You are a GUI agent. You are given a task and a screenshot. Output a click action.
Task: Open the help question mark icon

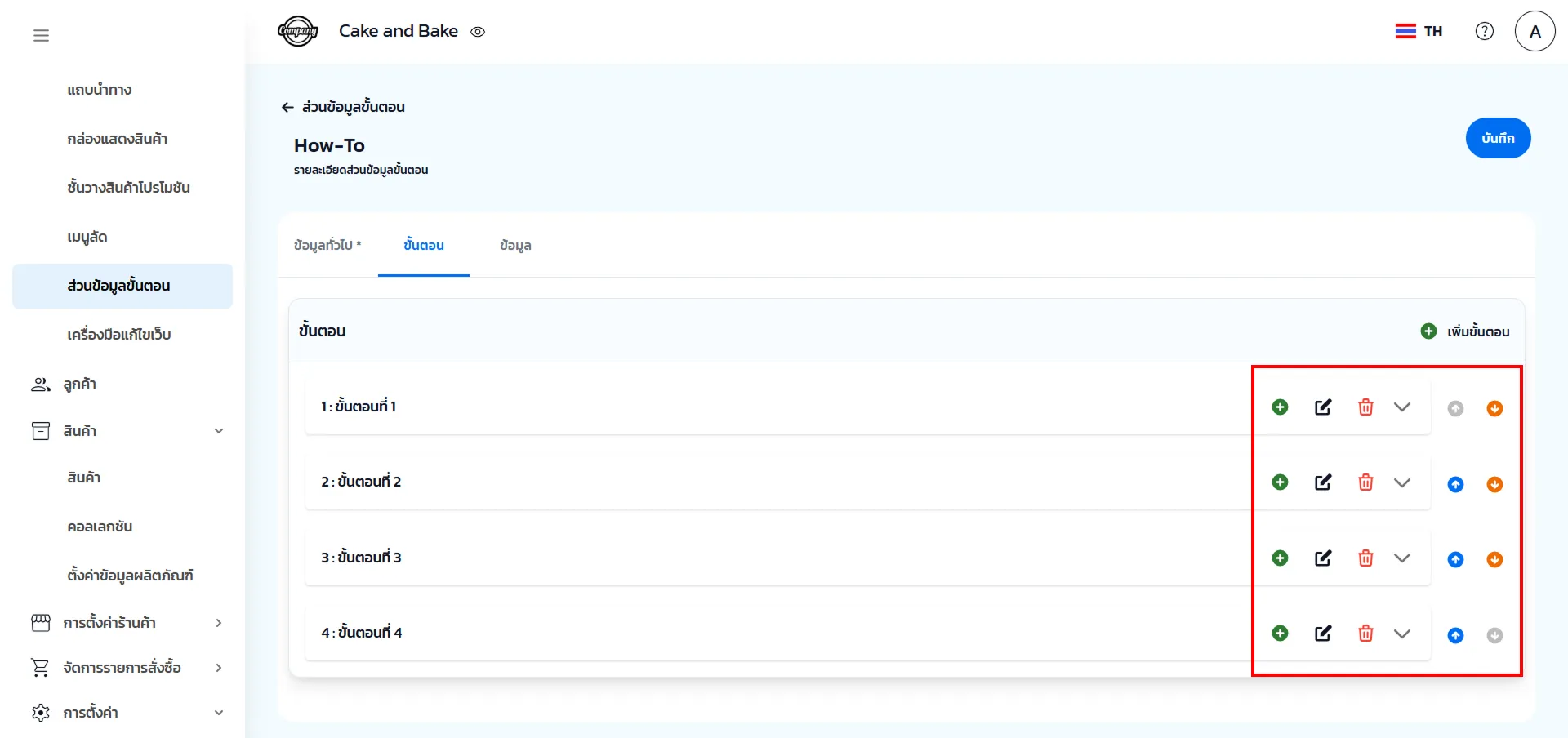tap(1485, 31)
